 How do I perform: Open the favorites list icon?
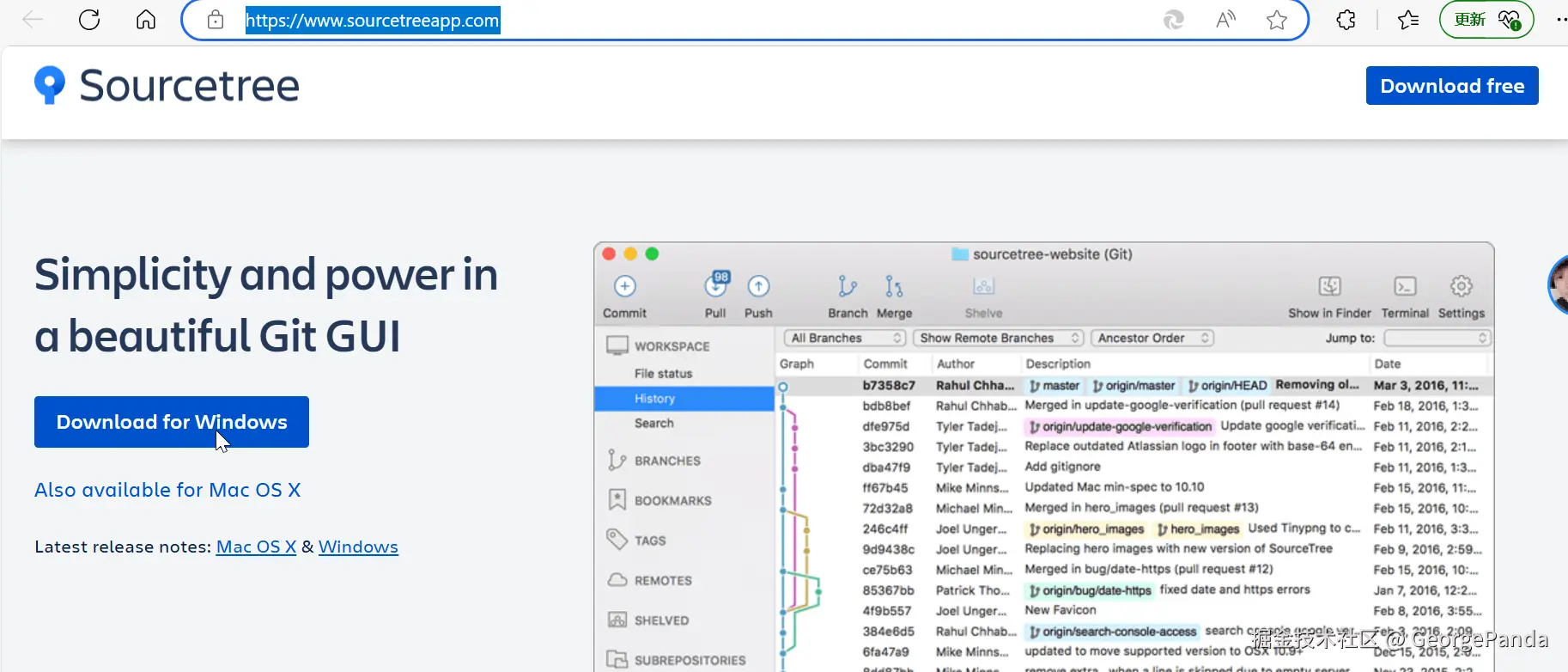click(x=1408, y=20)
